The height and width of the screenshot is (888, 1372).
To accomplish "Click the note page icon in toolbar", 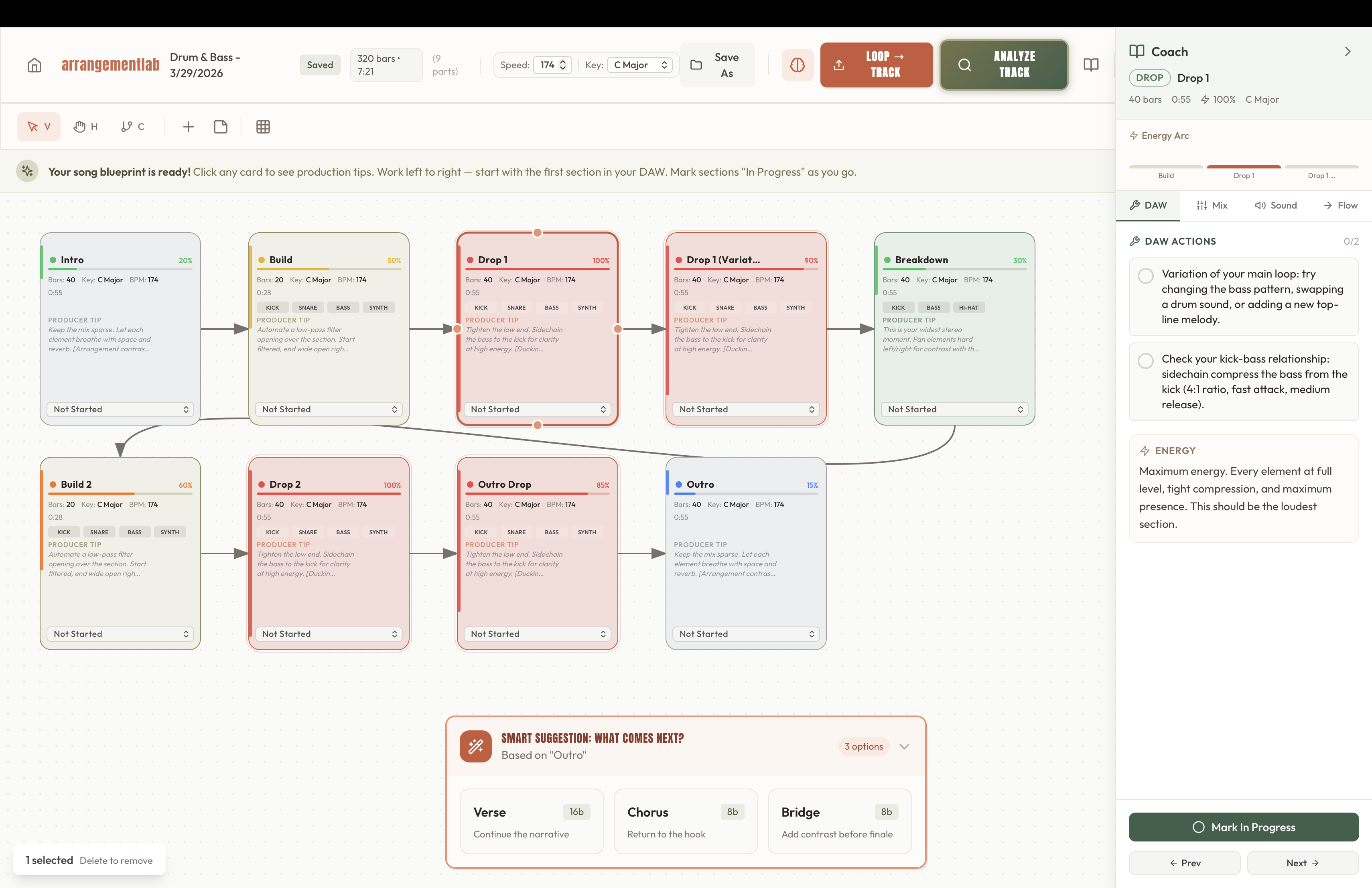I will pyautogui.click(x=221, y=127).
